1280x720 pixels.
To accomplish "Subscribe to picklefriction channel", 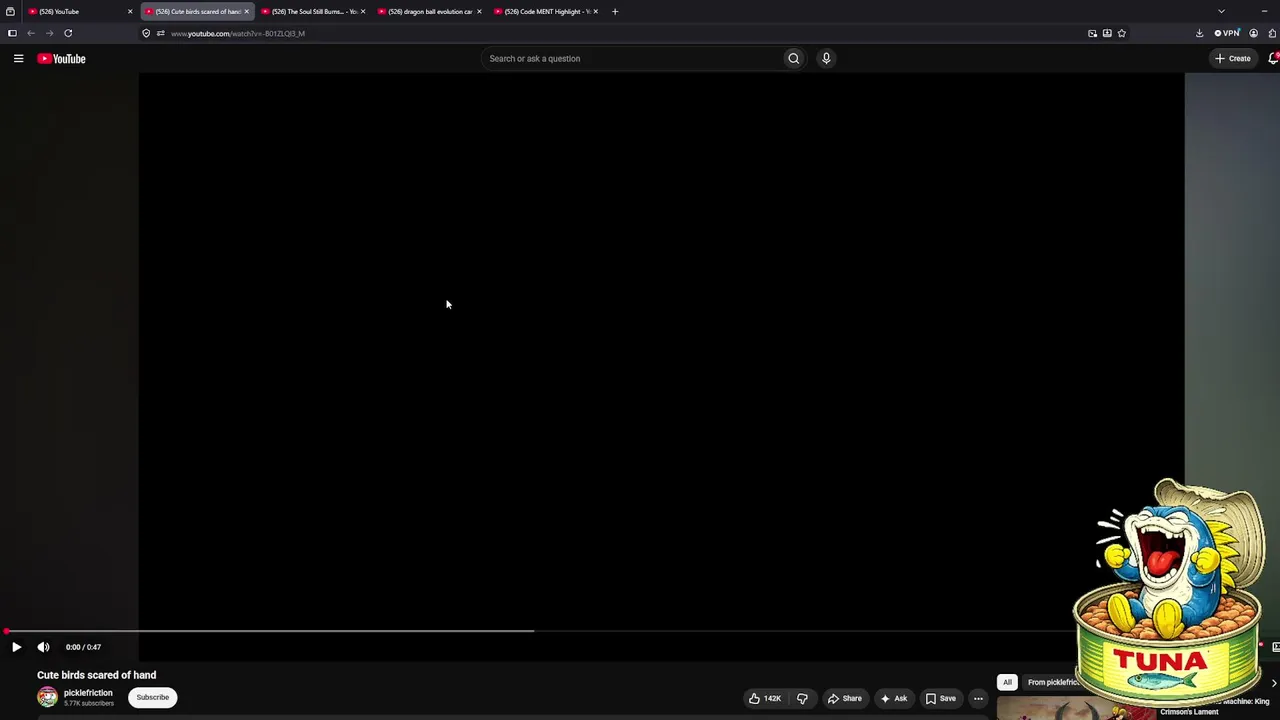I will 153,698.
